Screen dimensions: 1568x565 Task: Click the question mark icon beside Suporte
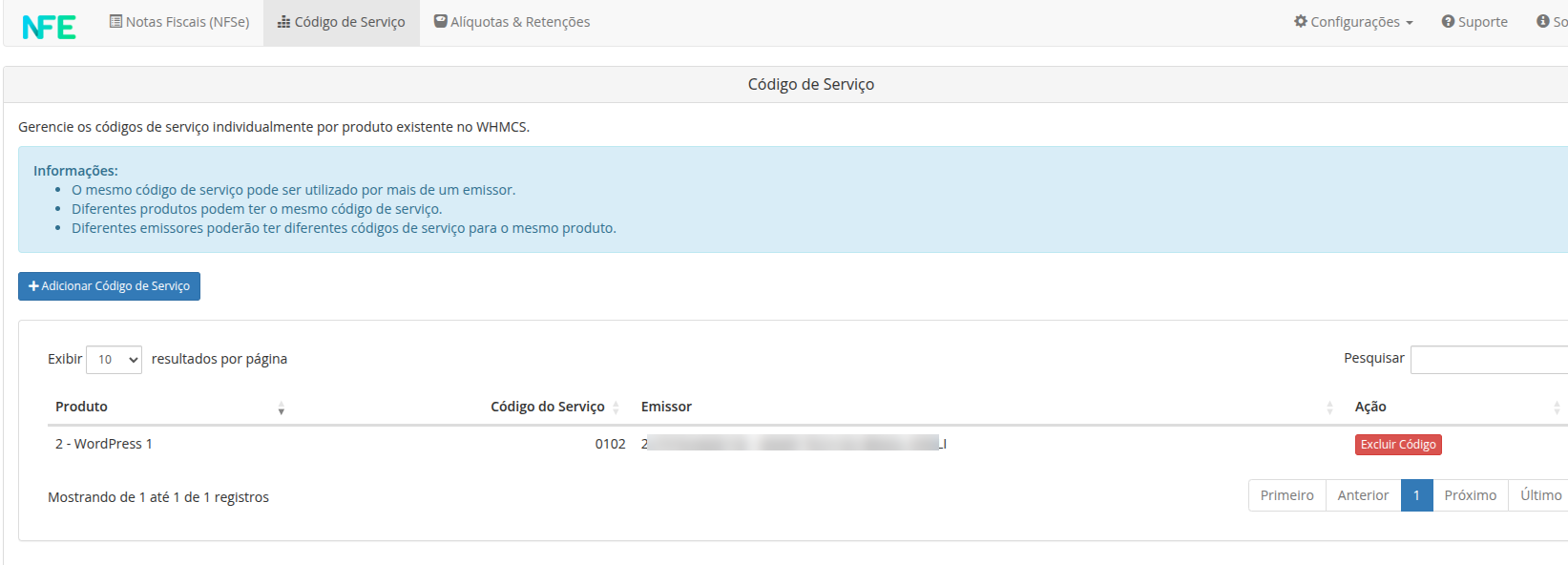(x=1448, y=22)
